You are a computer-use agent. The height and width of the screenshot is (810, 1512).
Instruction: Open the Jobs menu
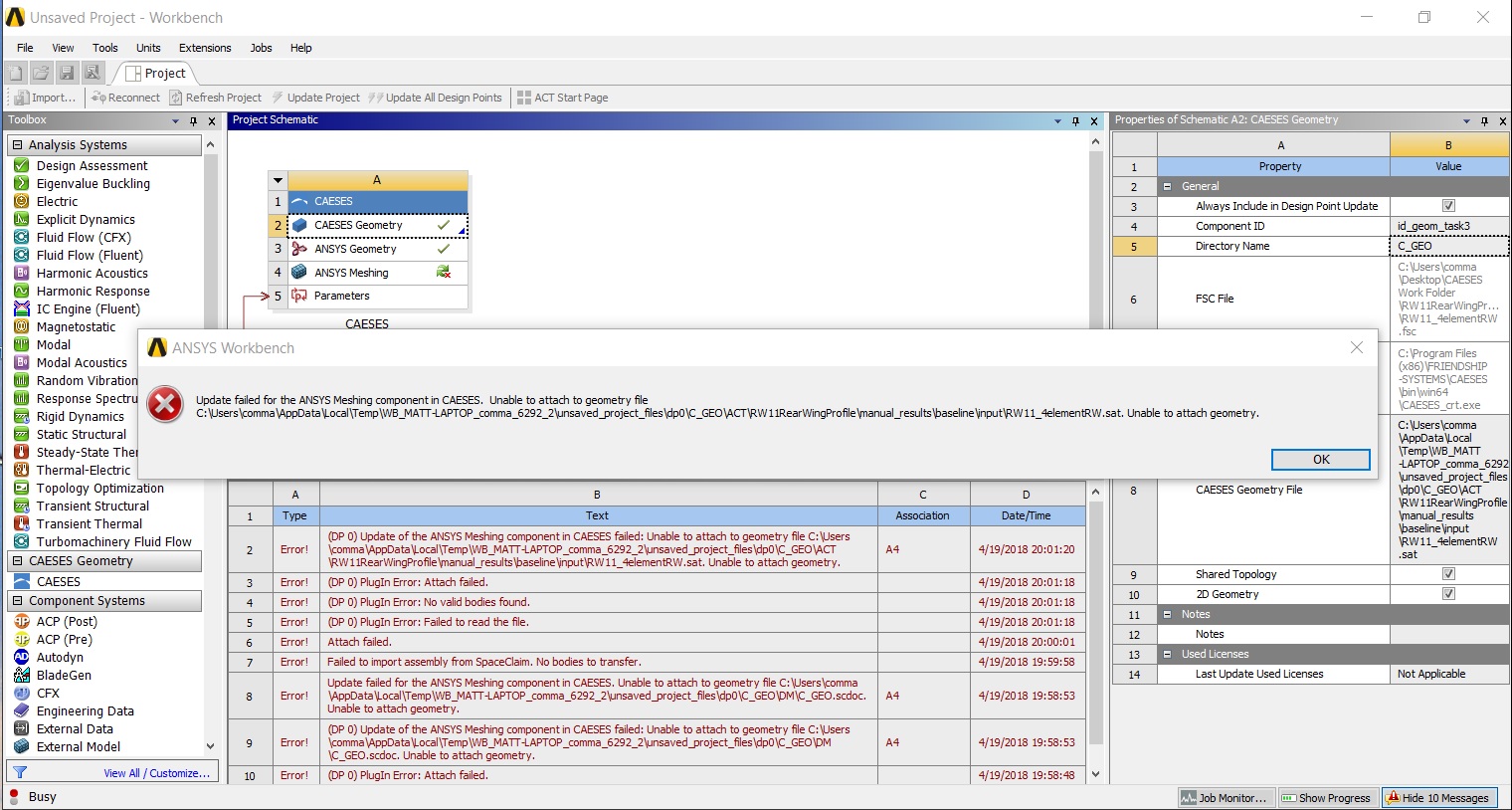[261, 48]
